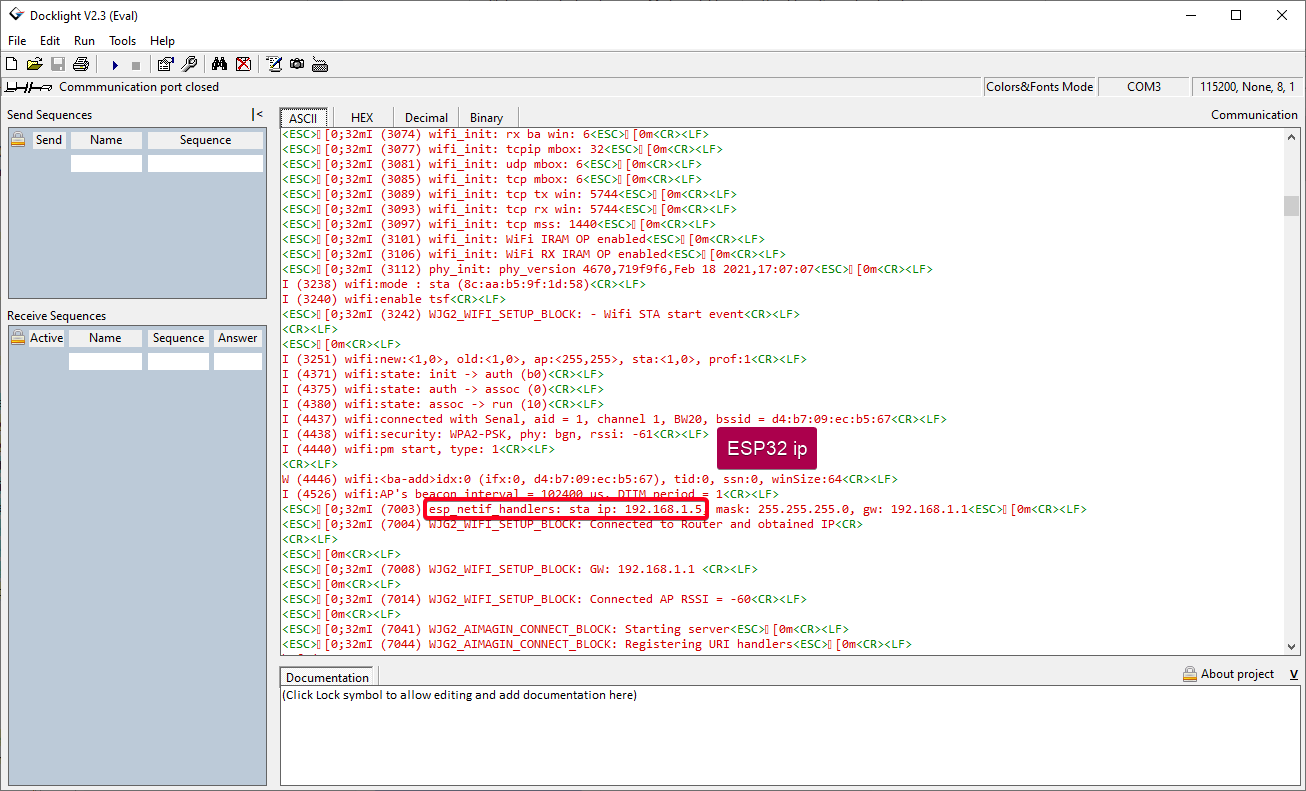Switch to the ASCII tab
The width and height of the screenshot is (1306, 791).
tap(303, 118)
